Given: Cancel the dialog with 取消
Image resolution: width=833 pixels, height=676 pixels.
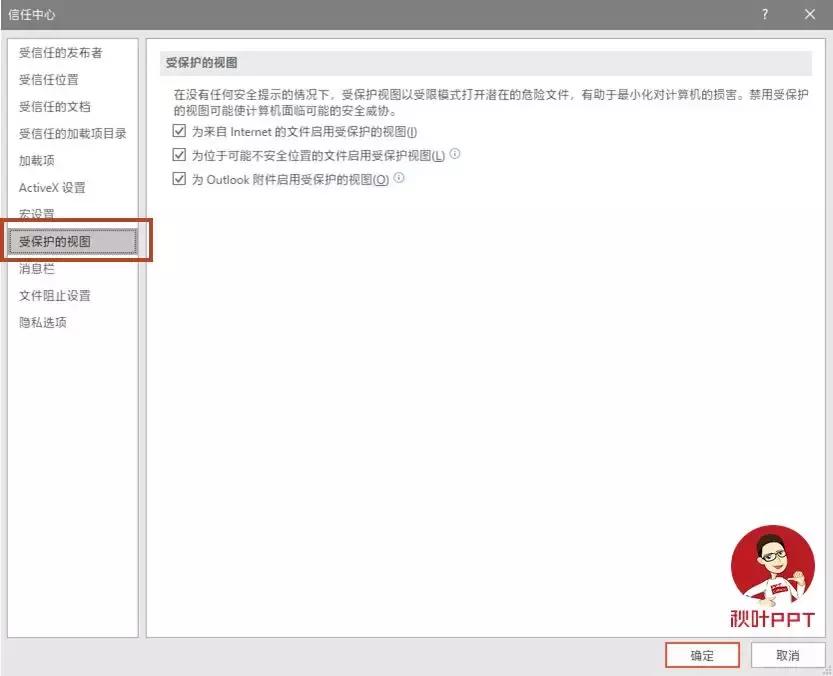Looking at the screenshot, I should point(788,655).
